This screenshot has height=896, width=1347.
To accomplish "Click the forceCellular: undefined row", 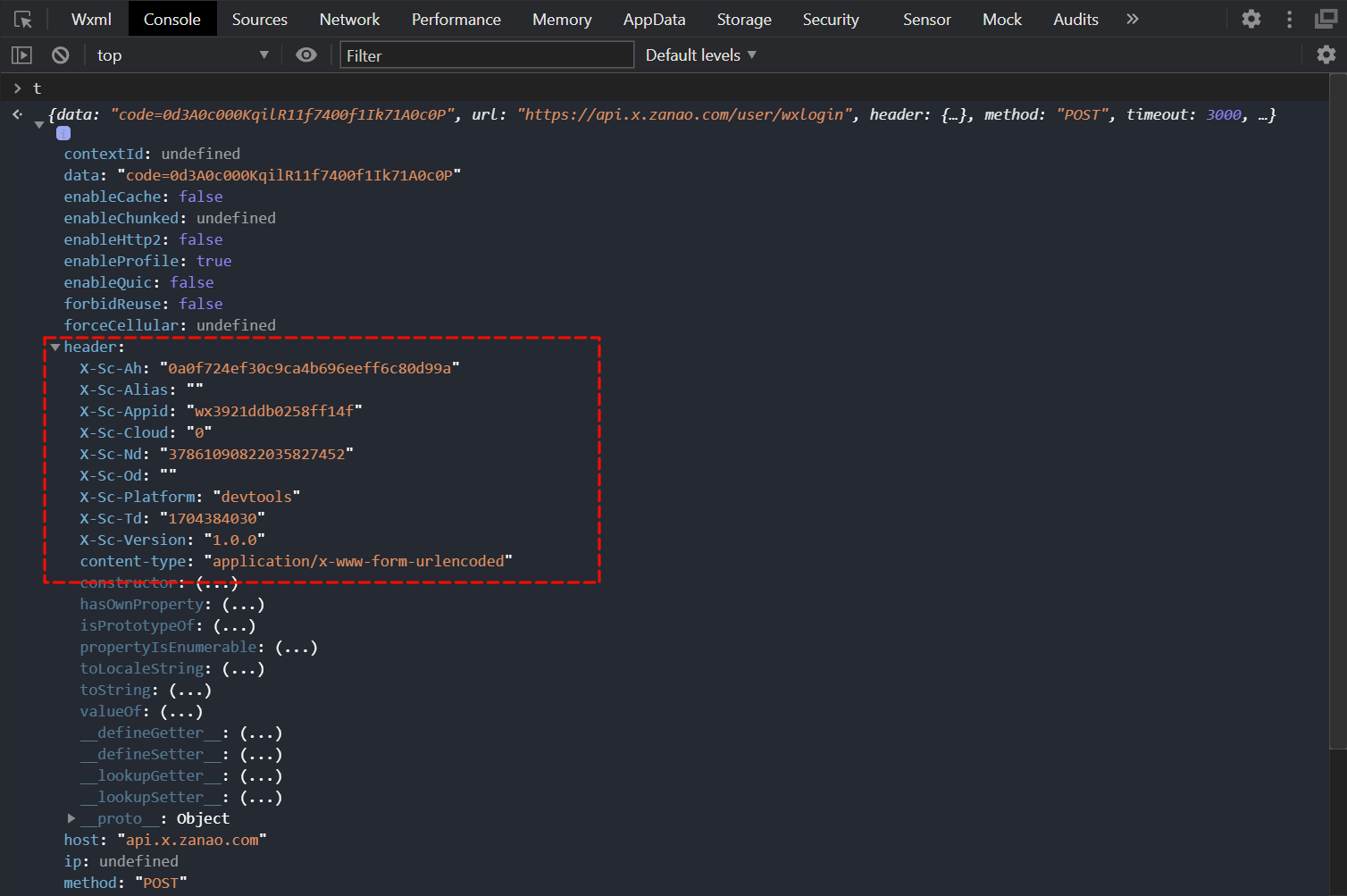I will pyautogui.click(x=170, y=325).
